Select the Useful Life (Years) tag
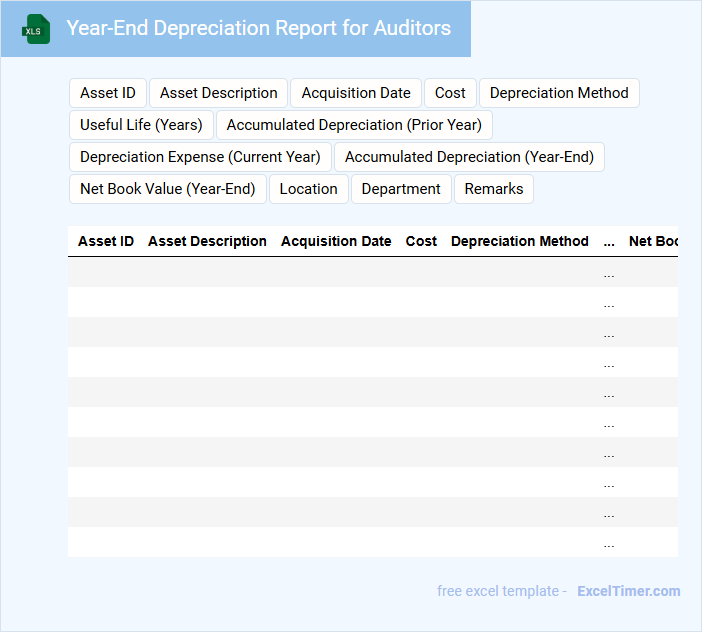The width and height of the screenshot is (702, 632). pyautogui.click(x=141, y=125)
